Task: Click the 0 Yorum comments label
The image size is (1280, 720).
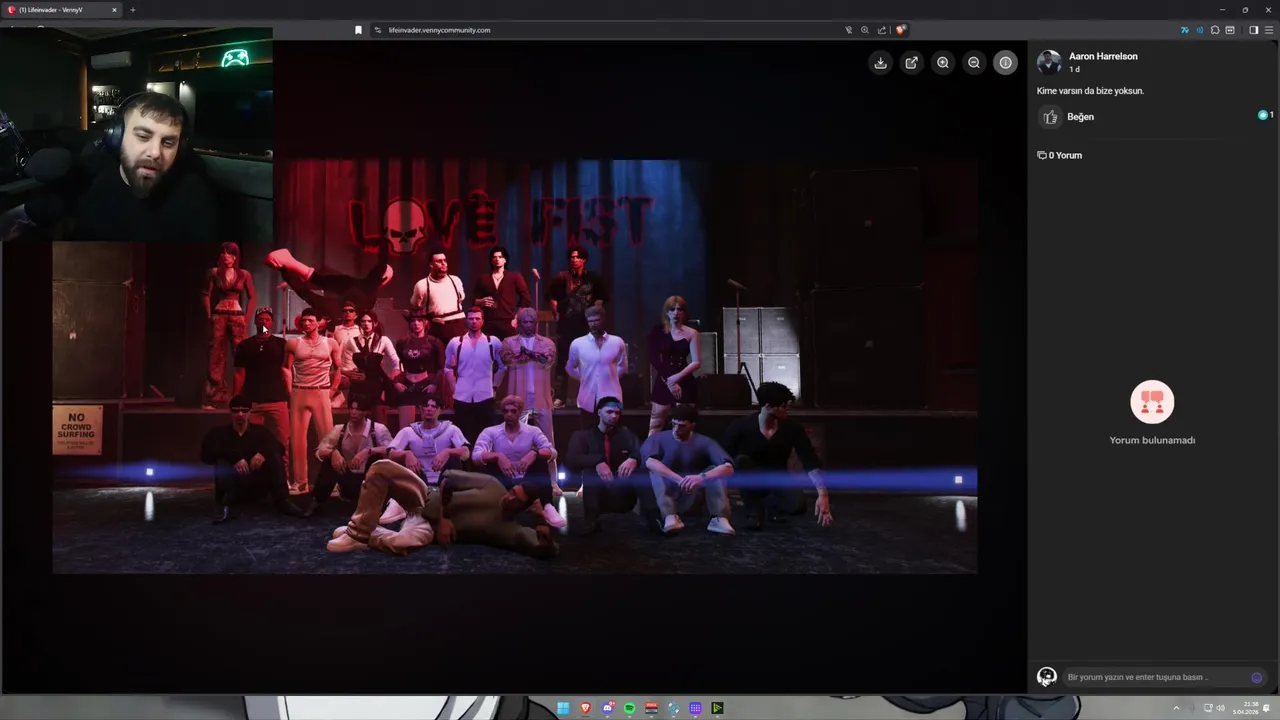Action: [1060, 155]
